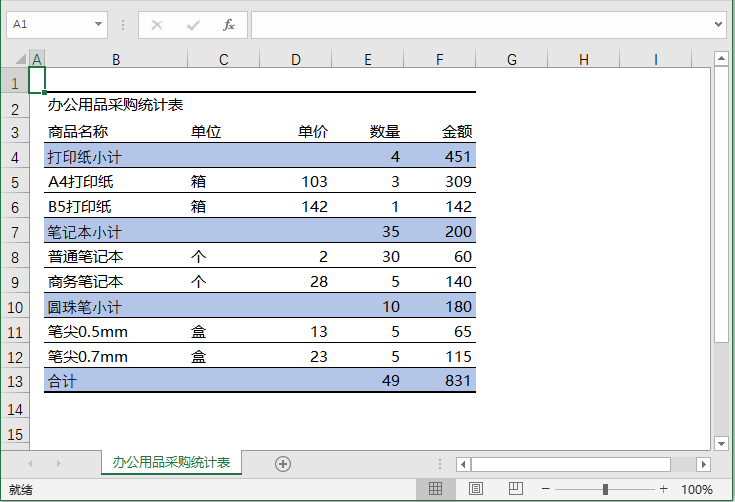Click the A4打印纸 cell

click(x=116, y=181)
